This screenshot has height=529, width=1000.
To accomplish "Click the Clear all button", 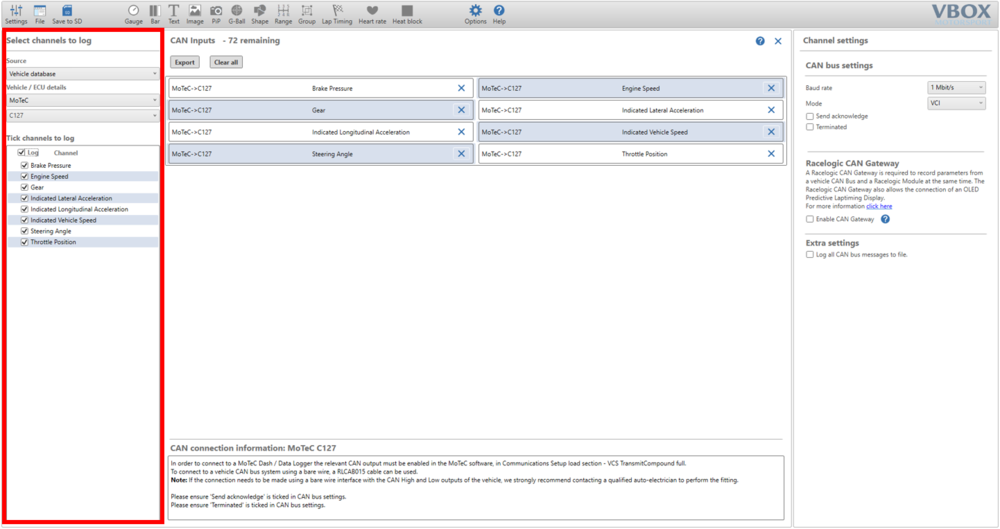I will (226, 62).
